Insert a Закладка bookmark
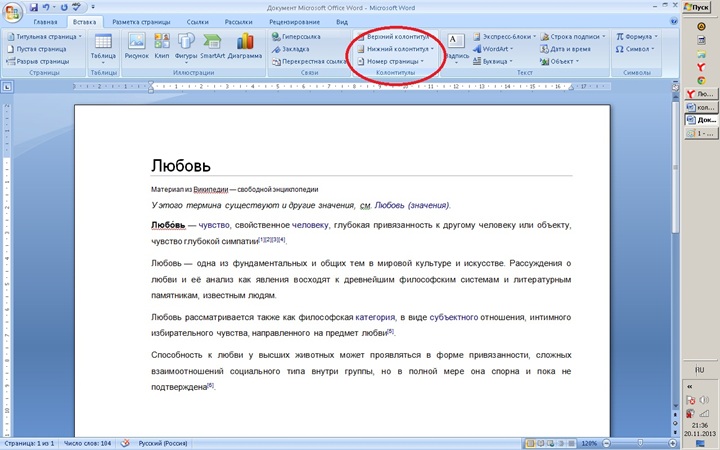 click(290, 49)
